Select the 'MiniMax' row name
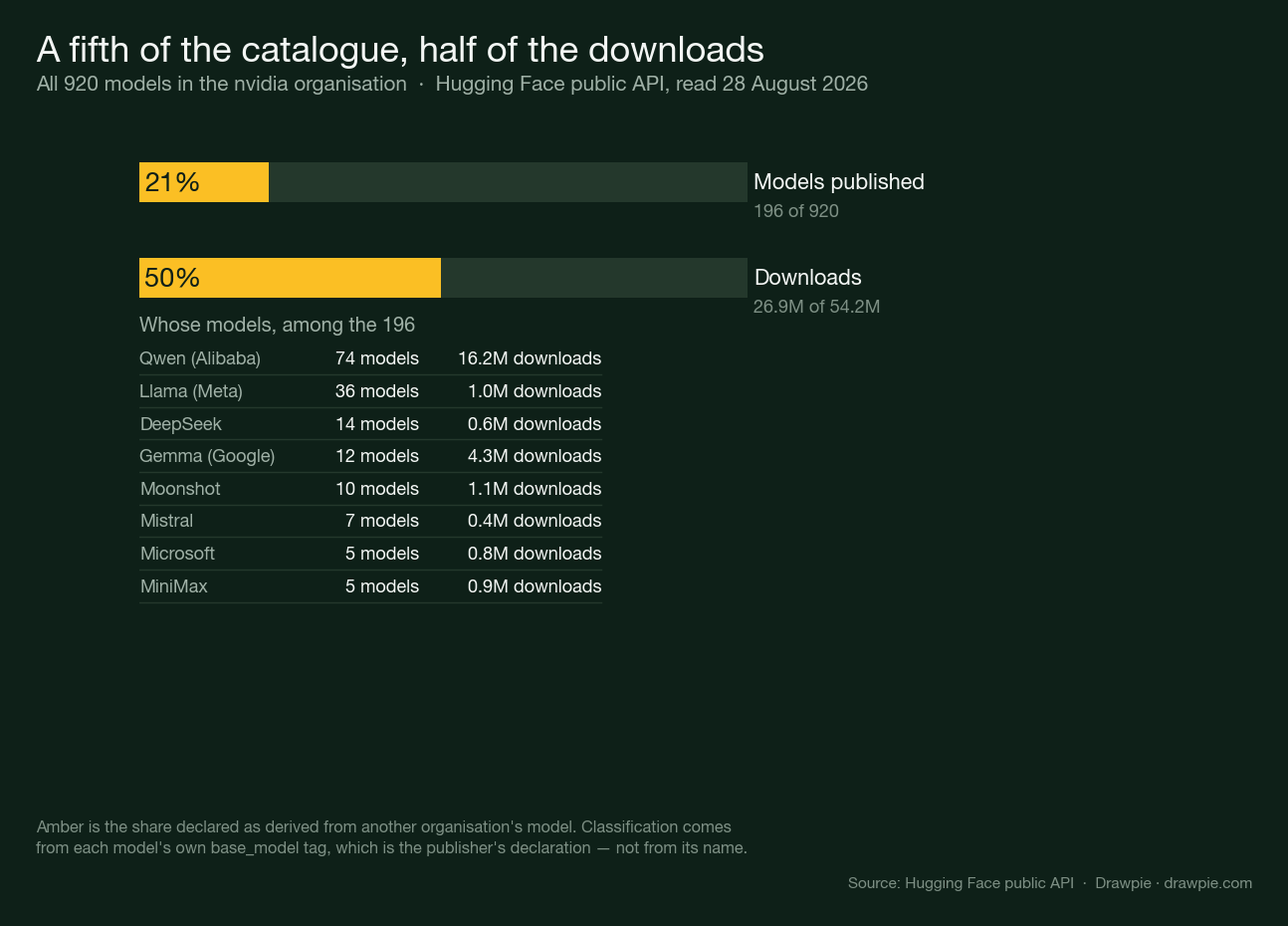Image resolution: width=1288 pixels, height=926 pixels. 174,586
